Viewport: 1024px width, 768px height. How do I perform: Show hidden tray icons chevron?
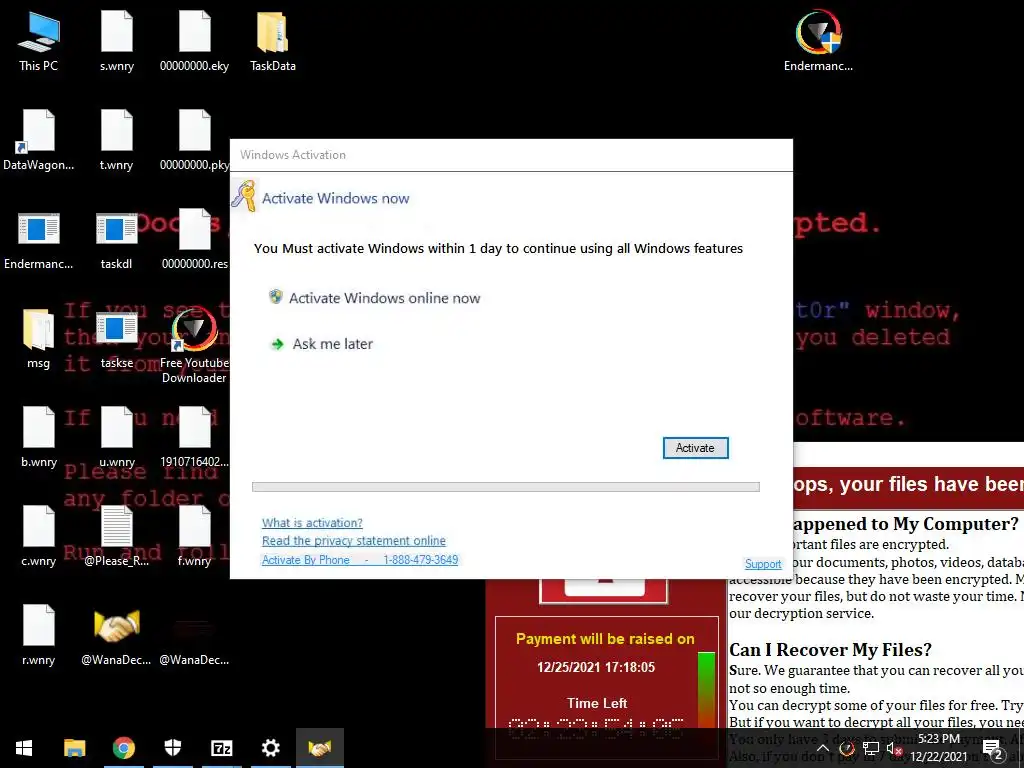click(823, 748)
